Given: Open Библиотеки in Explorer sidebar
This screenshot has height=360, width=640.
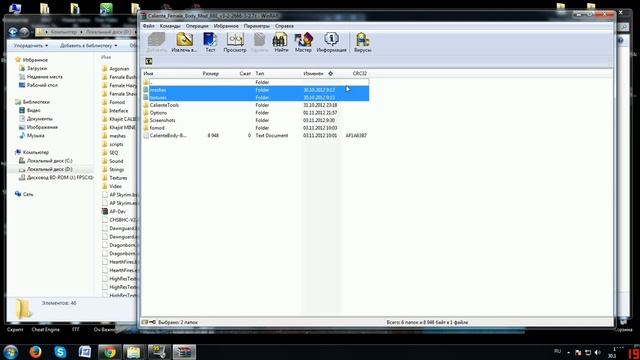Looking at the screenshot, I should pyautogui.click(x=33, y=102).
